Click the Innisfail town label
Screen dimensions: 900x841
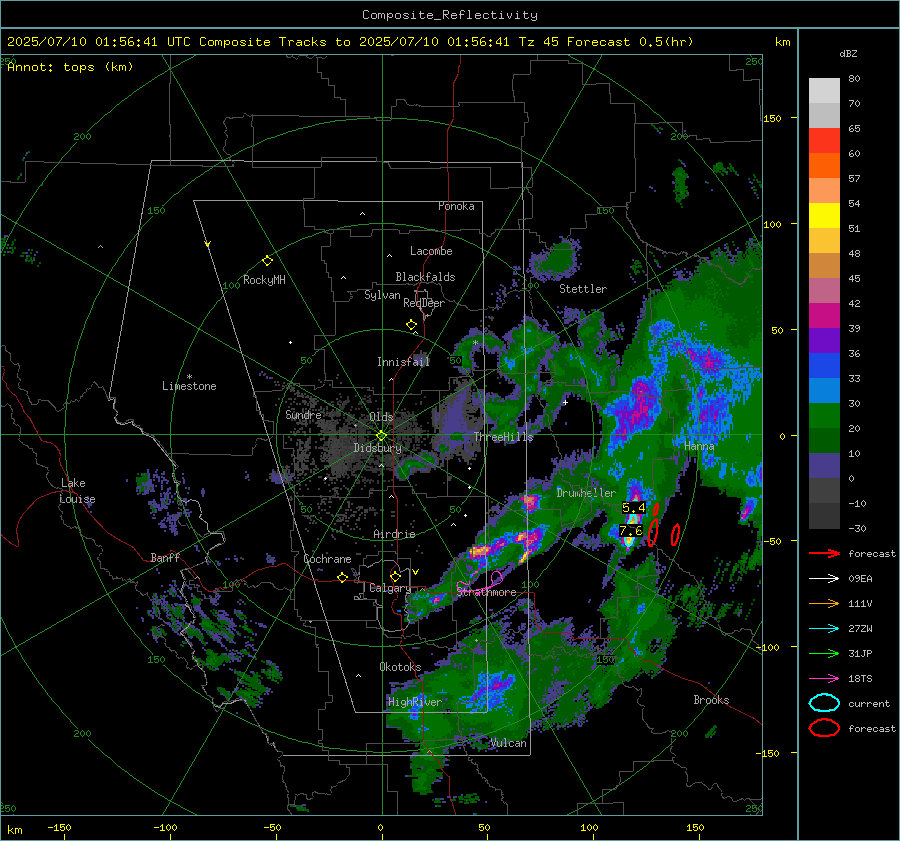tap(404, 362)
